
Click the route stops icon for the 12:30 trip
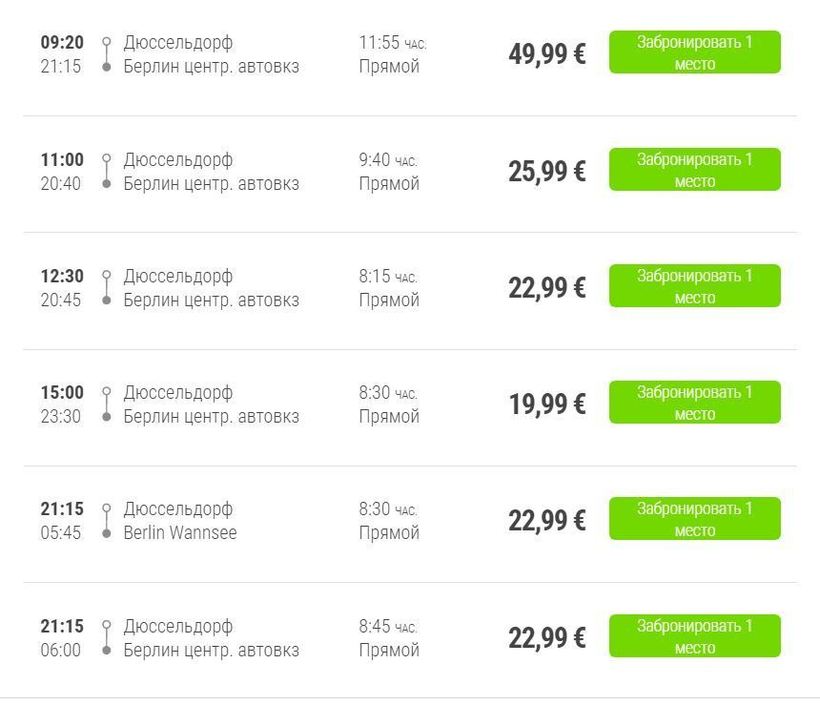click(106, 287)
